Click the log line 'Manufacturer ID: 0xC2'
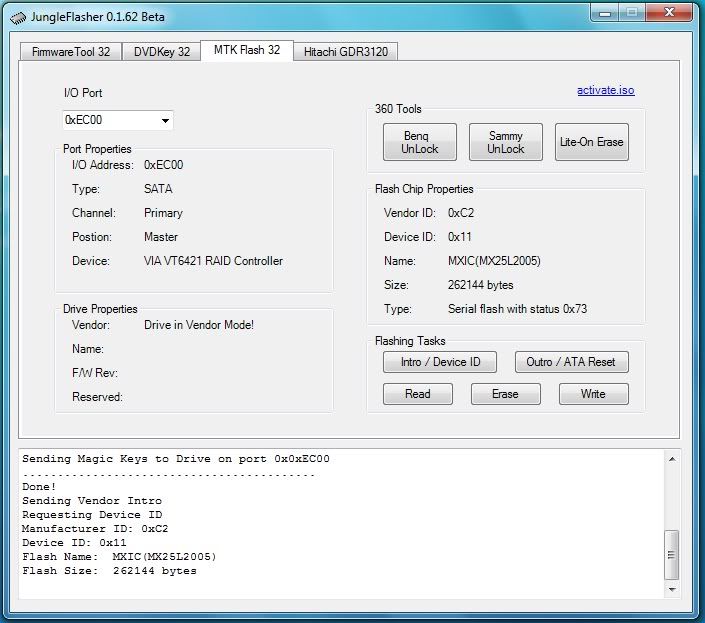Viewport: 705px width, 623px height. point(95,529)
